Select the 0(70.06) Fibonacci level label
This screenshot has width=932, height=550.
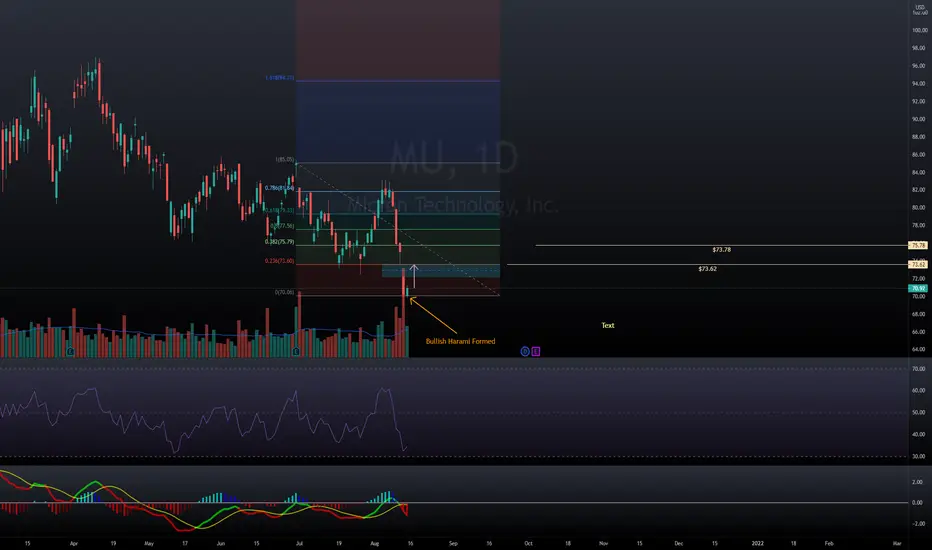[x=285, y=292]
